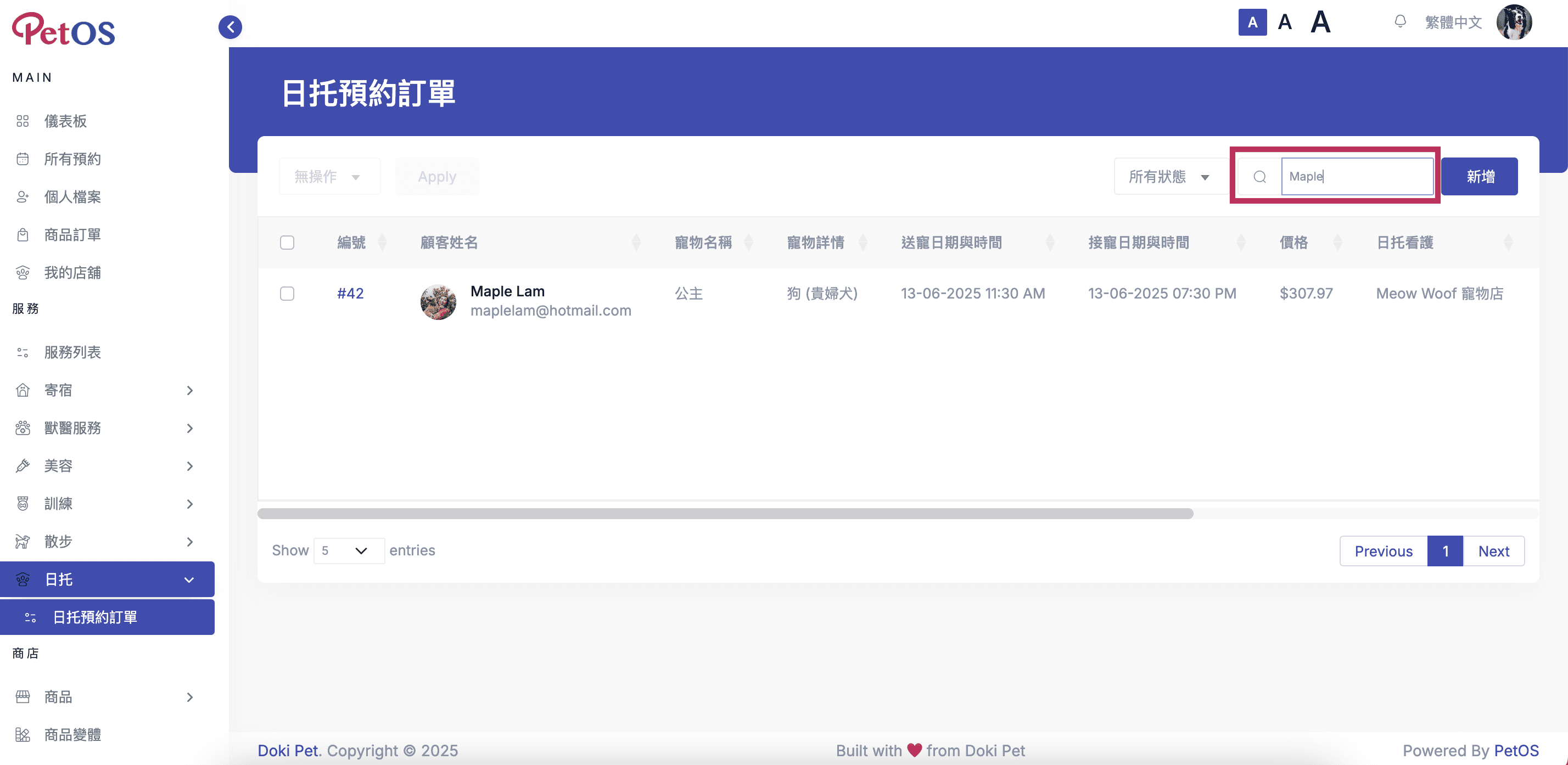Click the maplelam@hotmail.com email text
This screenshot has height=765, width=1568.
click(x=550, y=311)
